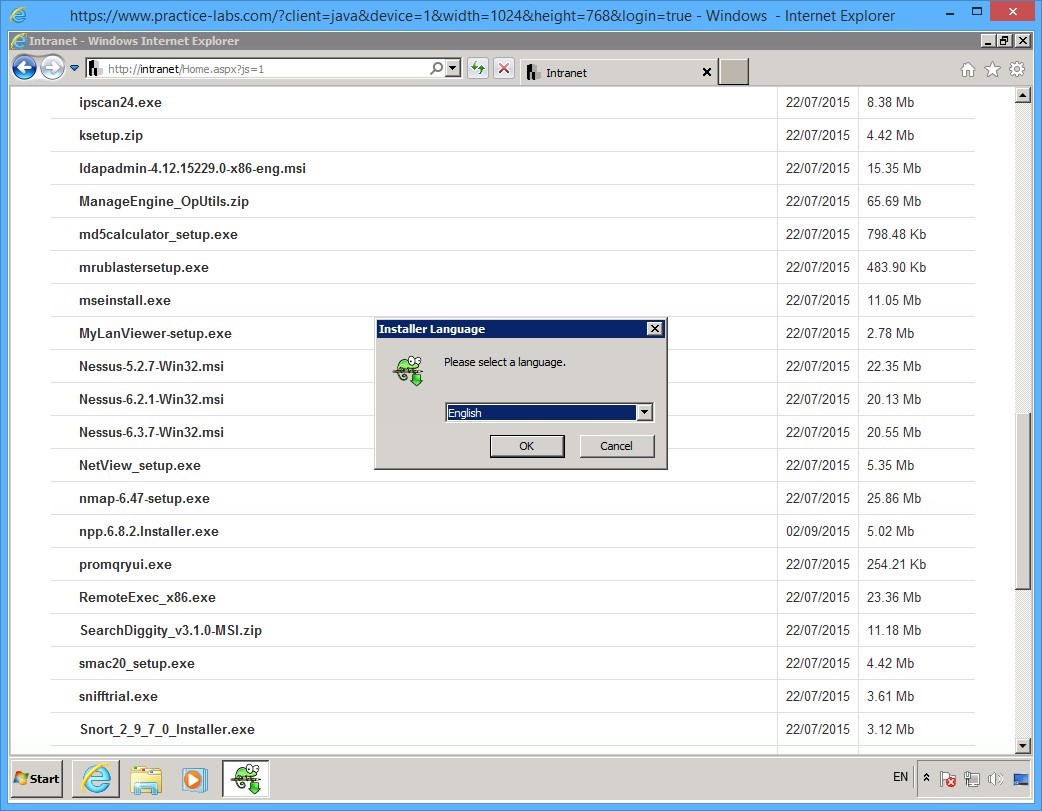This screenshot has height=811, width=1042.
Task: Click the back navigation arrow
Action: [x=25, y=67]
